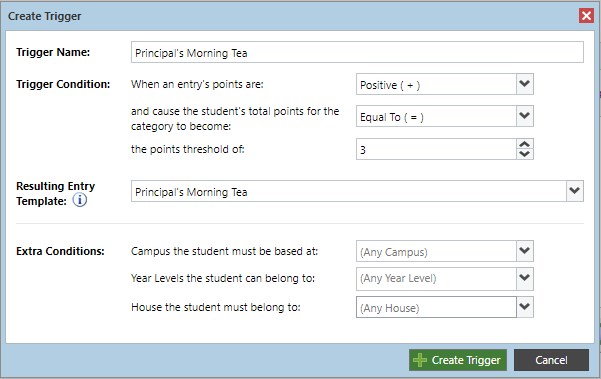
Task: Click the info icon beside Resulting Entry Template
Action: pyautogui.click(x=80, y=200)
